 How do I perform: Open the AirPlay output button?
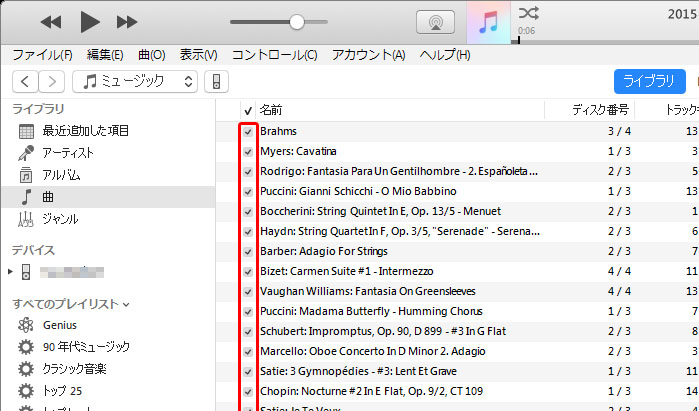point(435,22)
